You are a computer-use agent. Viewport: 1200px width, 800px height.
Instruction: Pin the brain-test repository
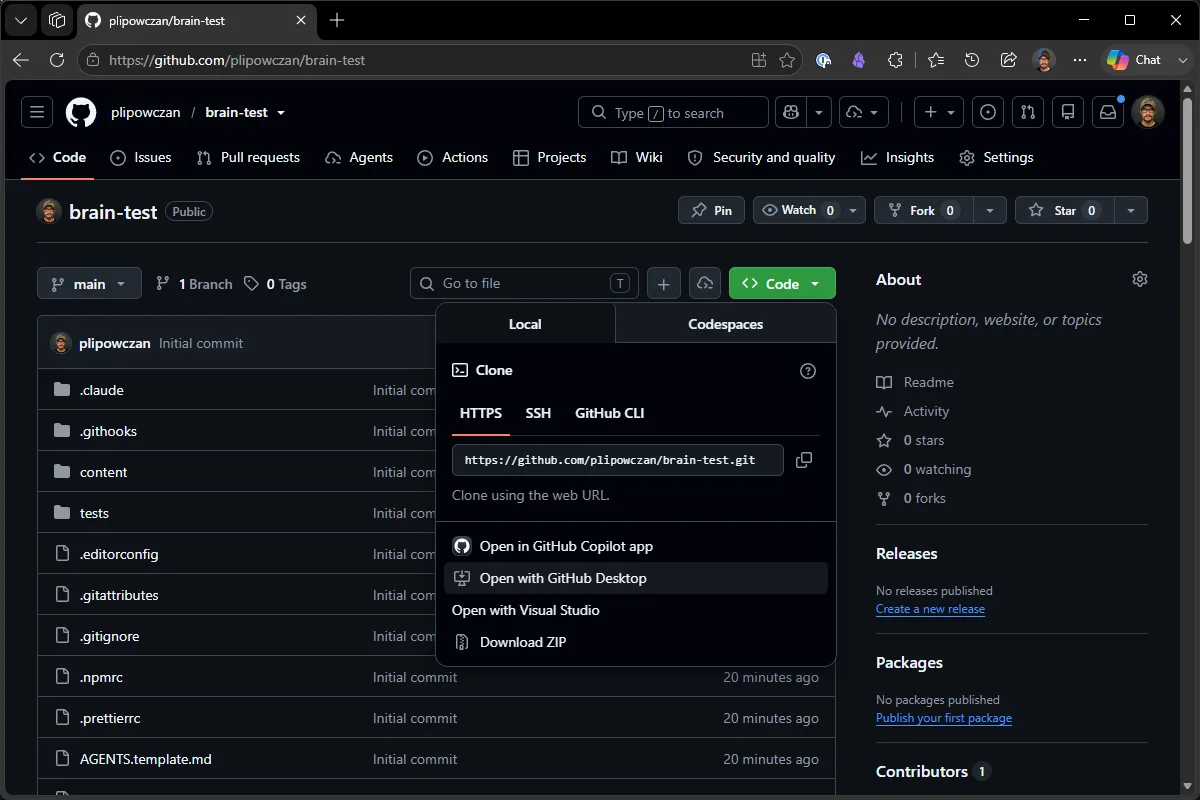[712, 210]
